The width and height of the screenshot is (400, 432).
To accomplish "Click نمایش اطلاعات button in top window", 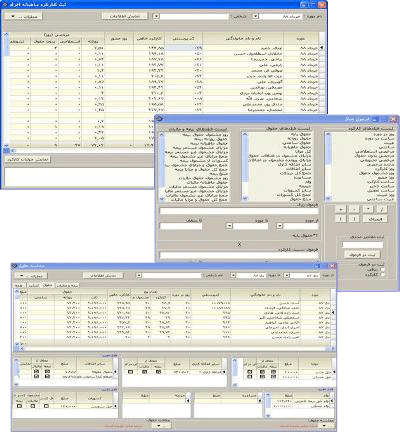I will coord(124,16).
